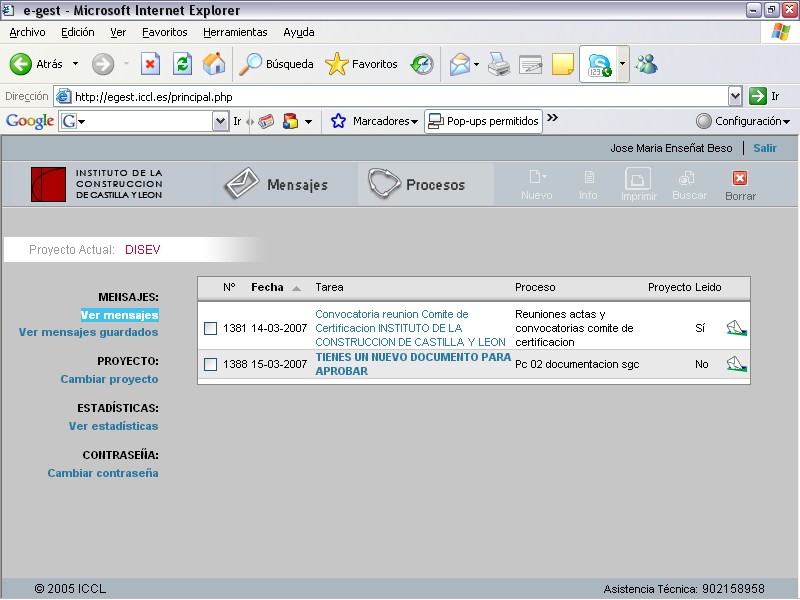This screenshot has width=800, height=600.
Task: Sort by the Tarea column header
Action: [x=329, y=287]
